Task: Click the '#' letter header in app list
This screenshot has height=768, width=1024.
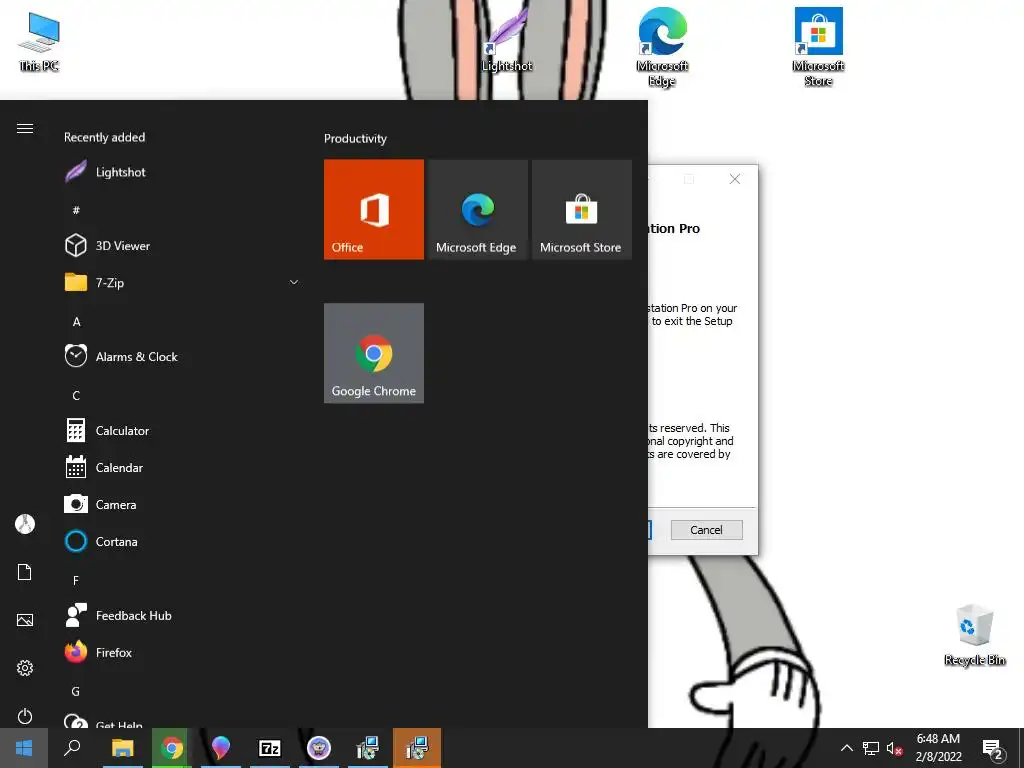Action: (x=76, y=210)
